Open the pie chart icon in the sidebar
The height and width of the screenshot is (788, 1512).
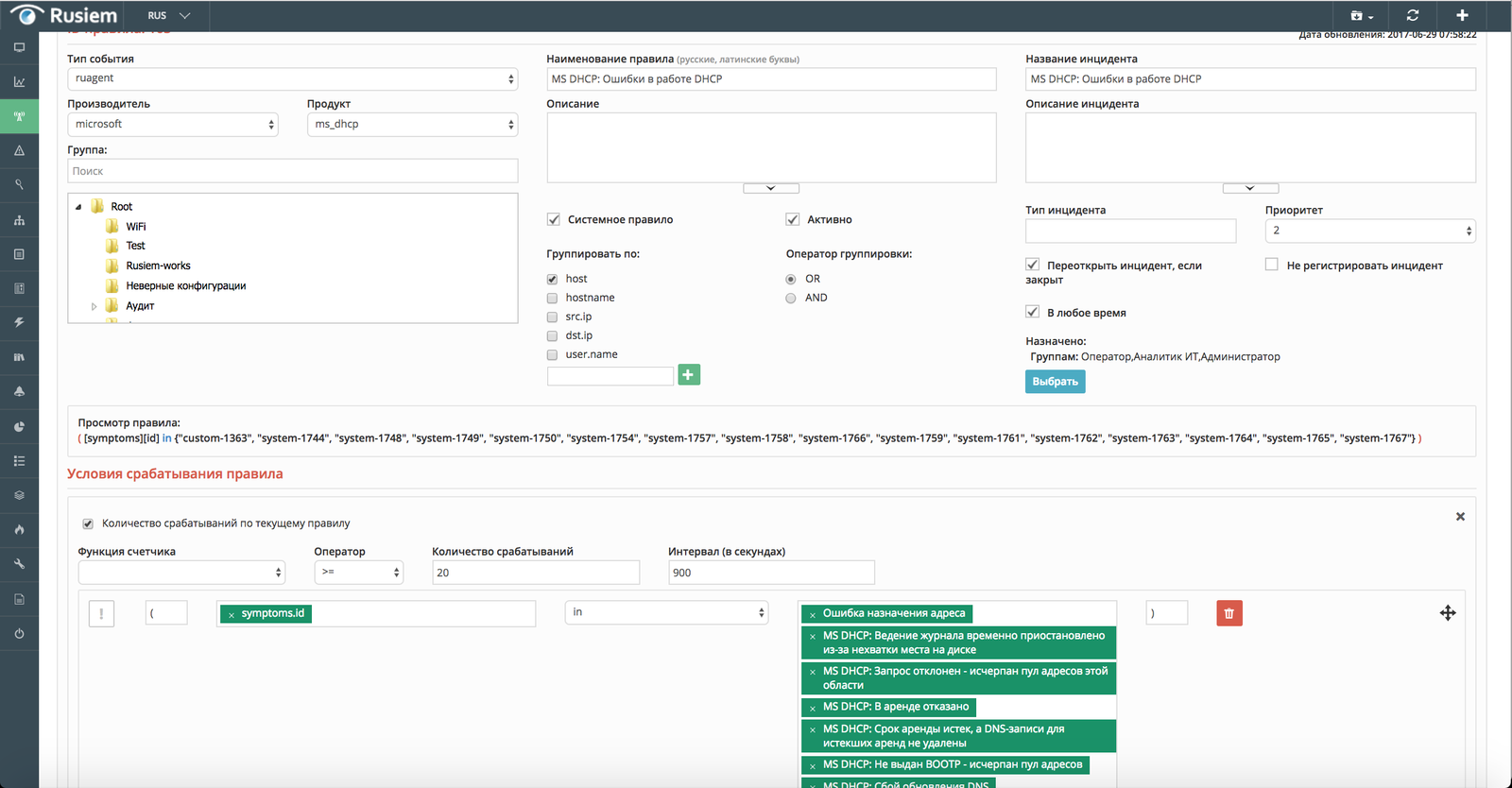click(19, 426)
